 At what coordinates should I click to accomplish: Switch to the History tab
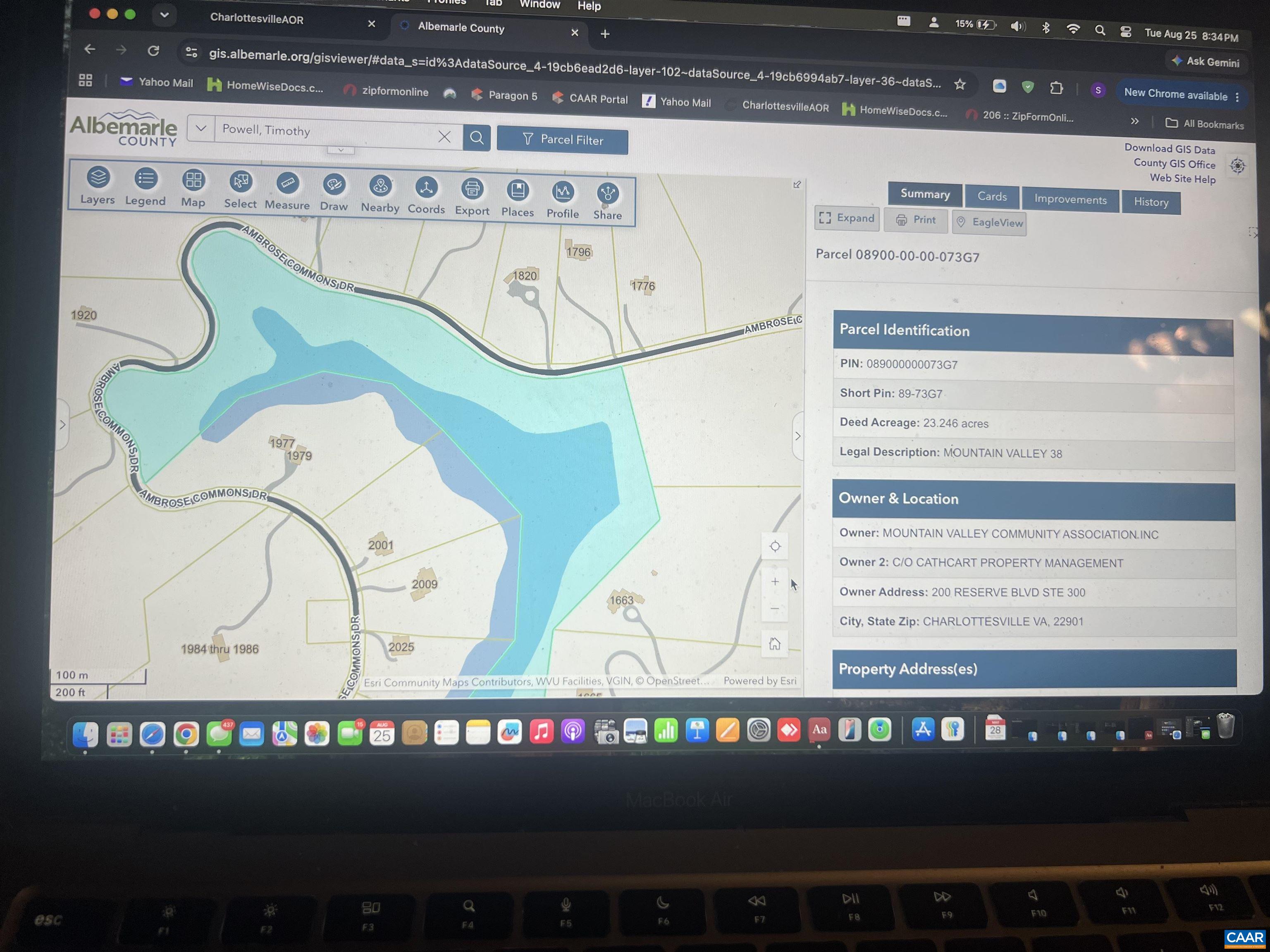click(x=1151, y=202)
